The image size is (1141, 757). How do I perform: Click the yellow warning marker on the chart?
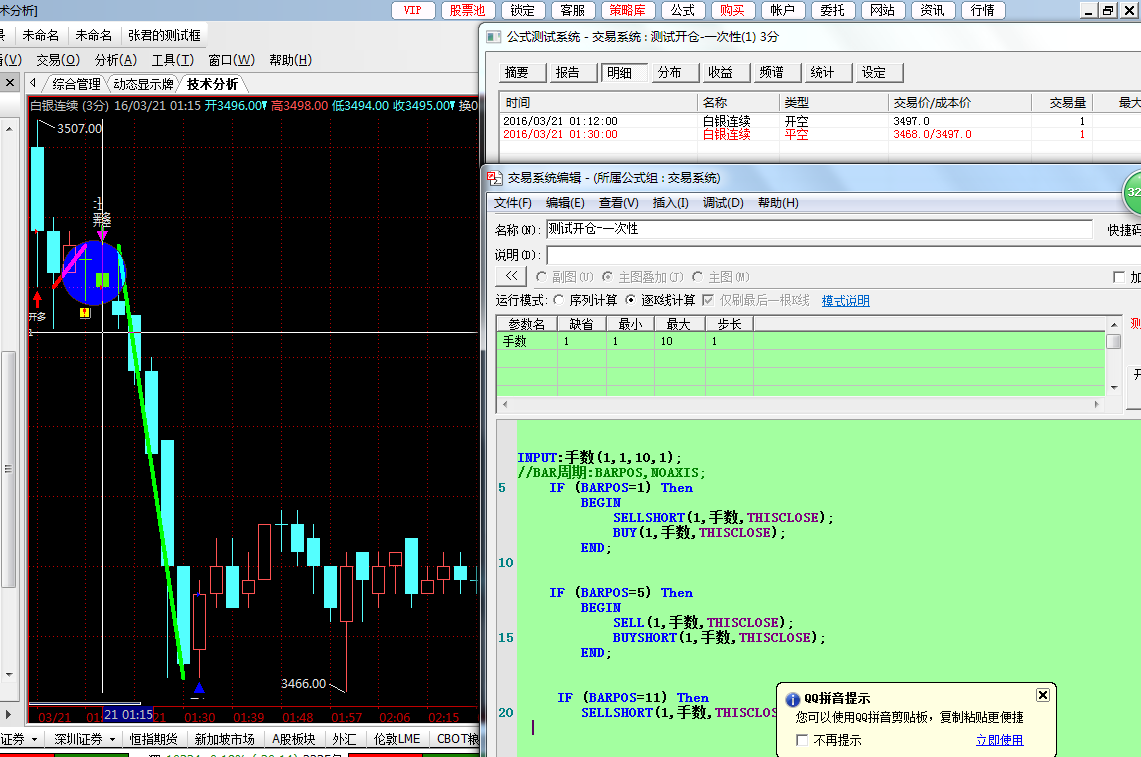85,313
